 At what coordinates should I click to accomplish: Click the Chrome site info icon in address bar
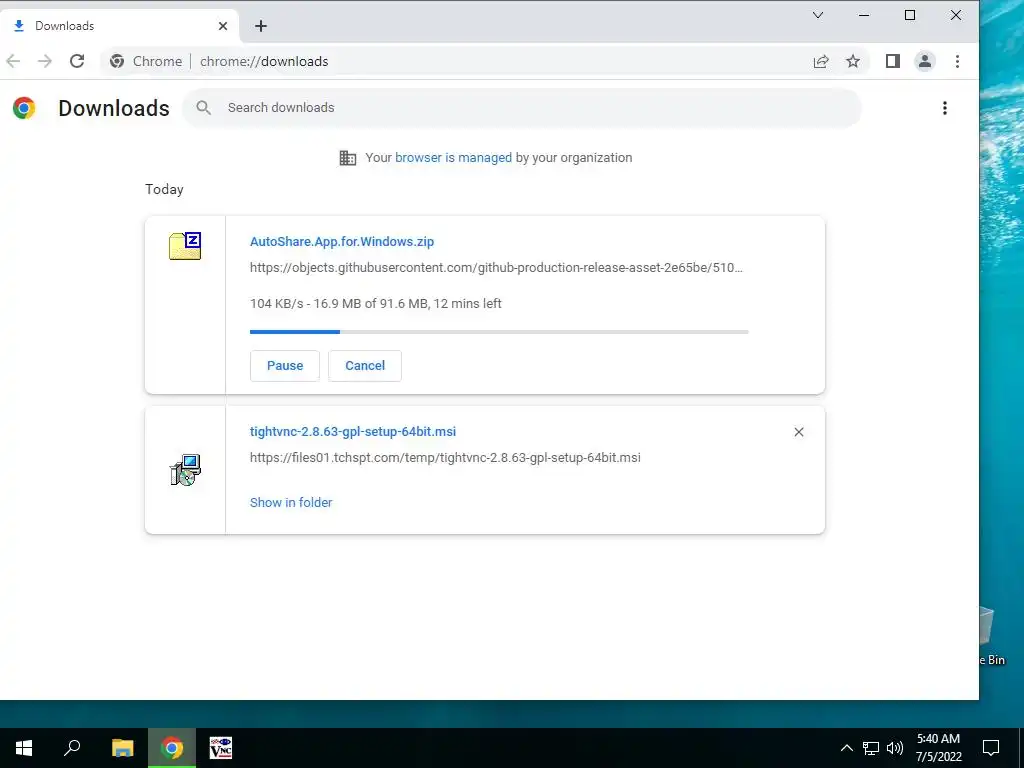click(x=117, y=61)
